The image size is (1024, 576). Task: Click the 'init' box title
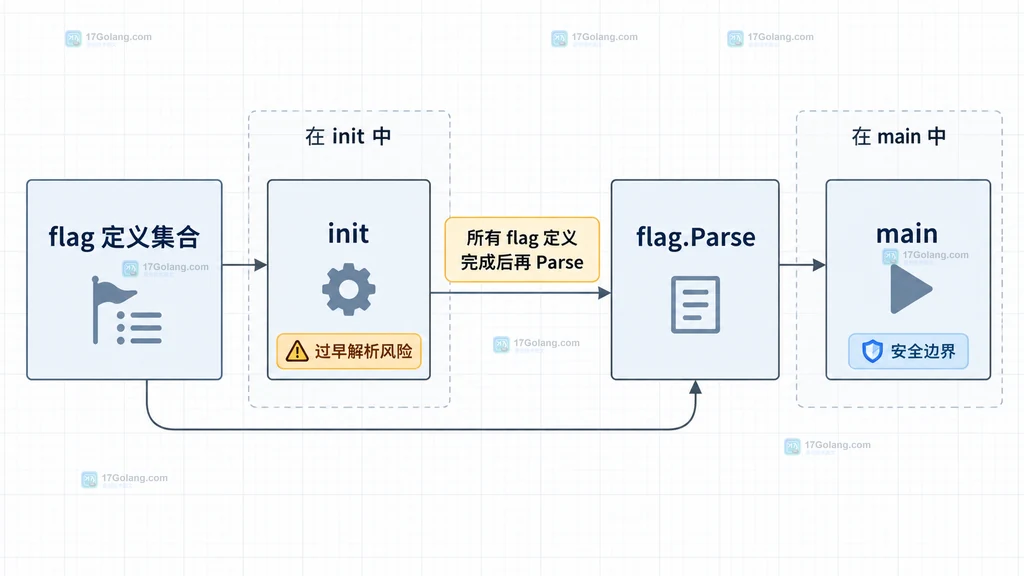tap(348, 233)
